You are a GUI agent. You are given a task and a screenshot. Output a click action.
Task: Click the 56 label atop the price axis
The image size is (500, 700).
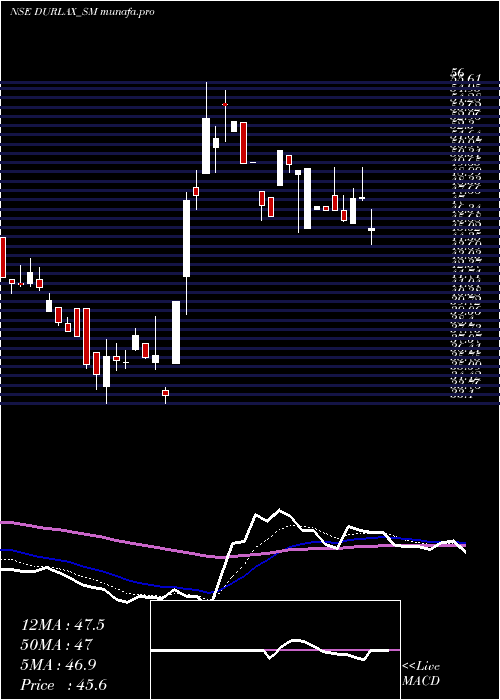click(458, 72)
